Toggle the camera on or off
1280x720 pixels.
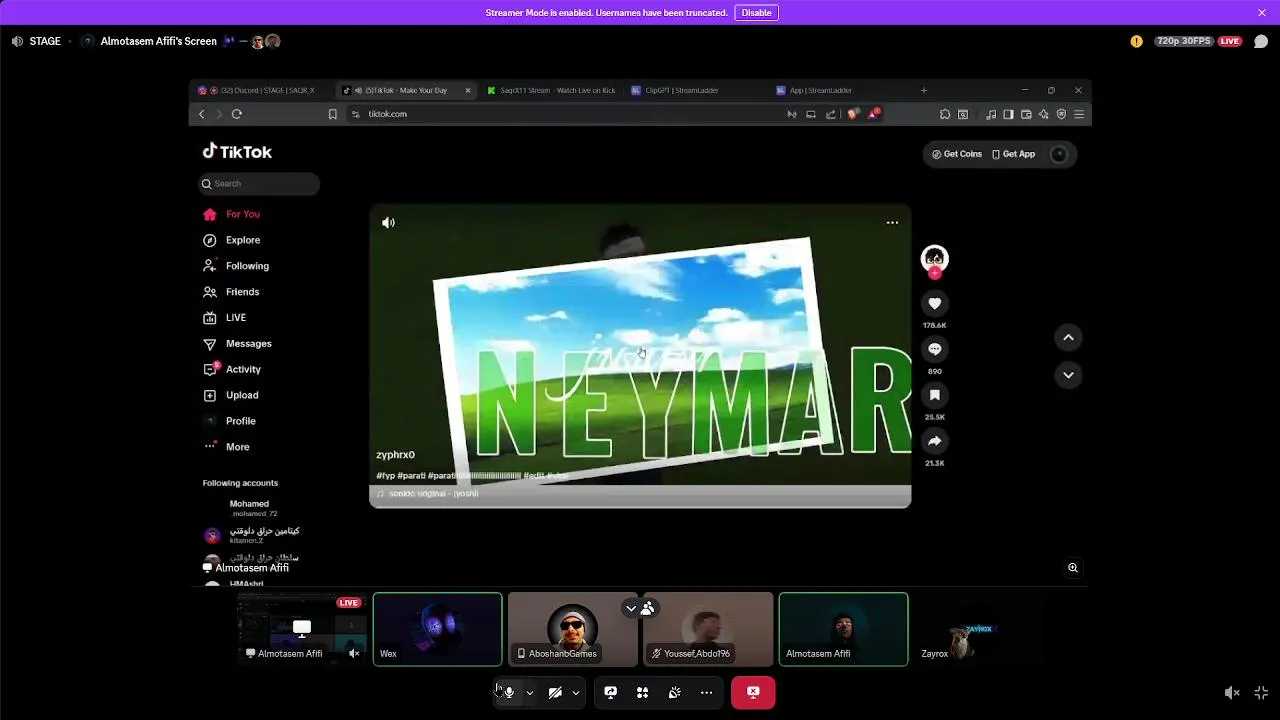tap(555, 692)
